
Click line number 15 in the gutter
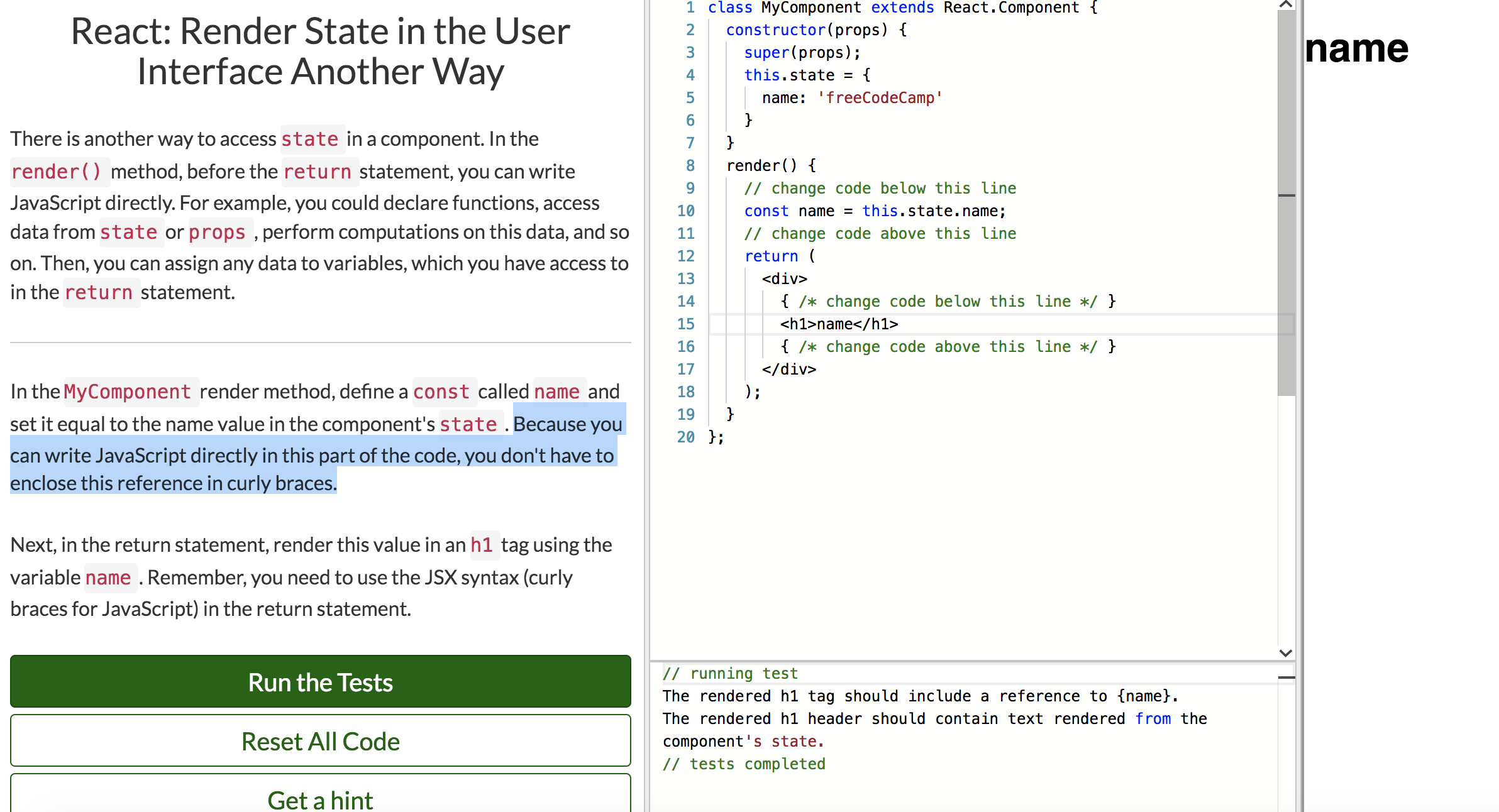point(685,324)
